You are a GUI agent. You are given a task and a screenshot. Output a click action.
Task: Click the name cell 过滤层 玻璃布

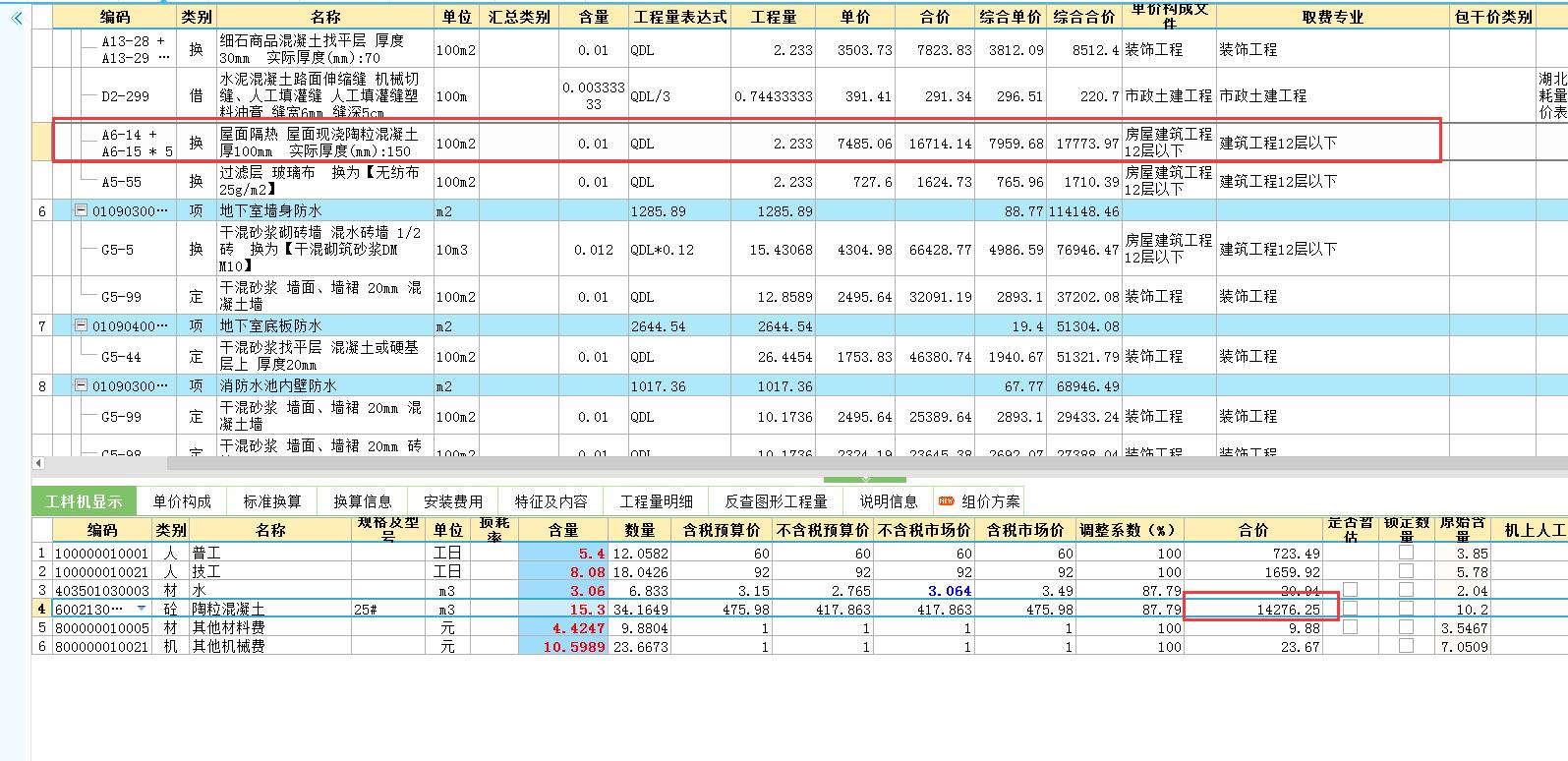(x=325, y=181)
